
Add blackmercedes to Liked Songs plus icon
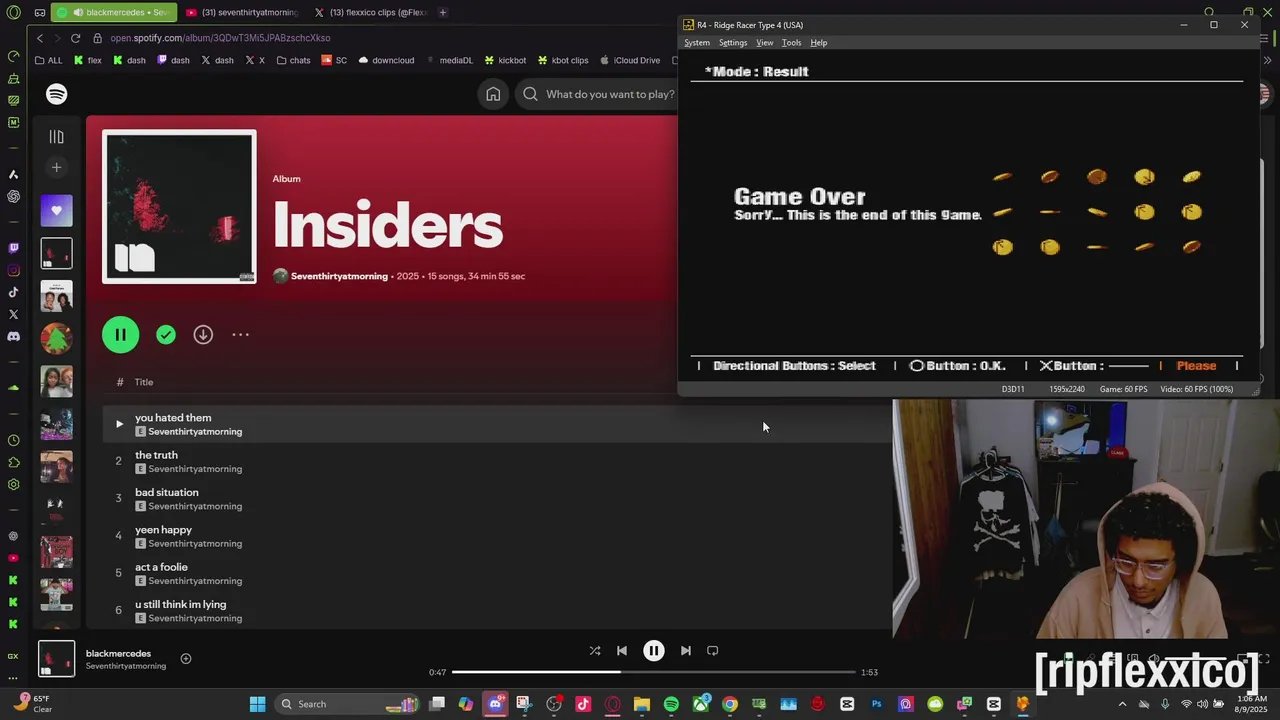(x=185, y=659)
